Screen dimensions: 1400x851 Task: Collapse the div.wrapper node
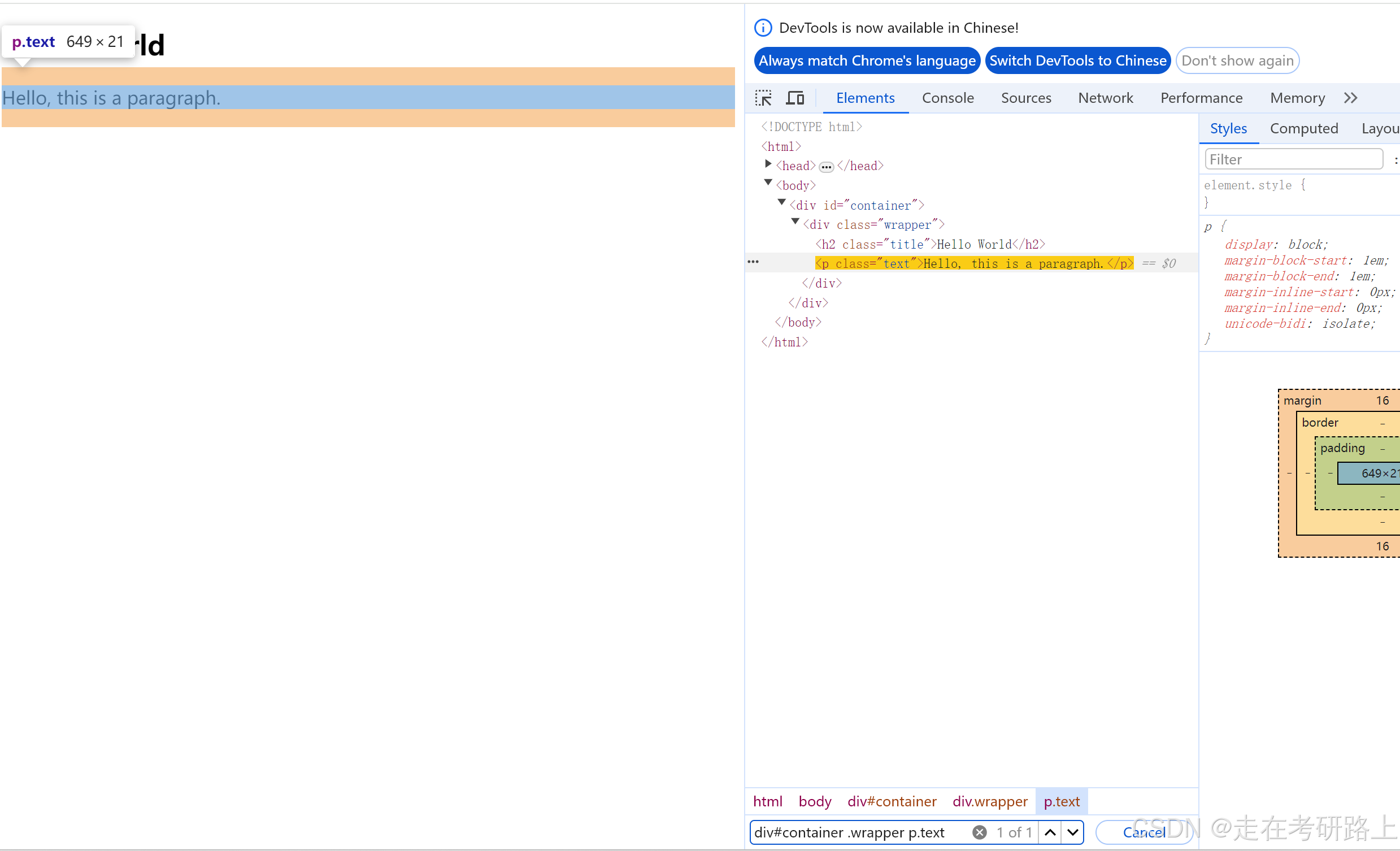[795, 222]
